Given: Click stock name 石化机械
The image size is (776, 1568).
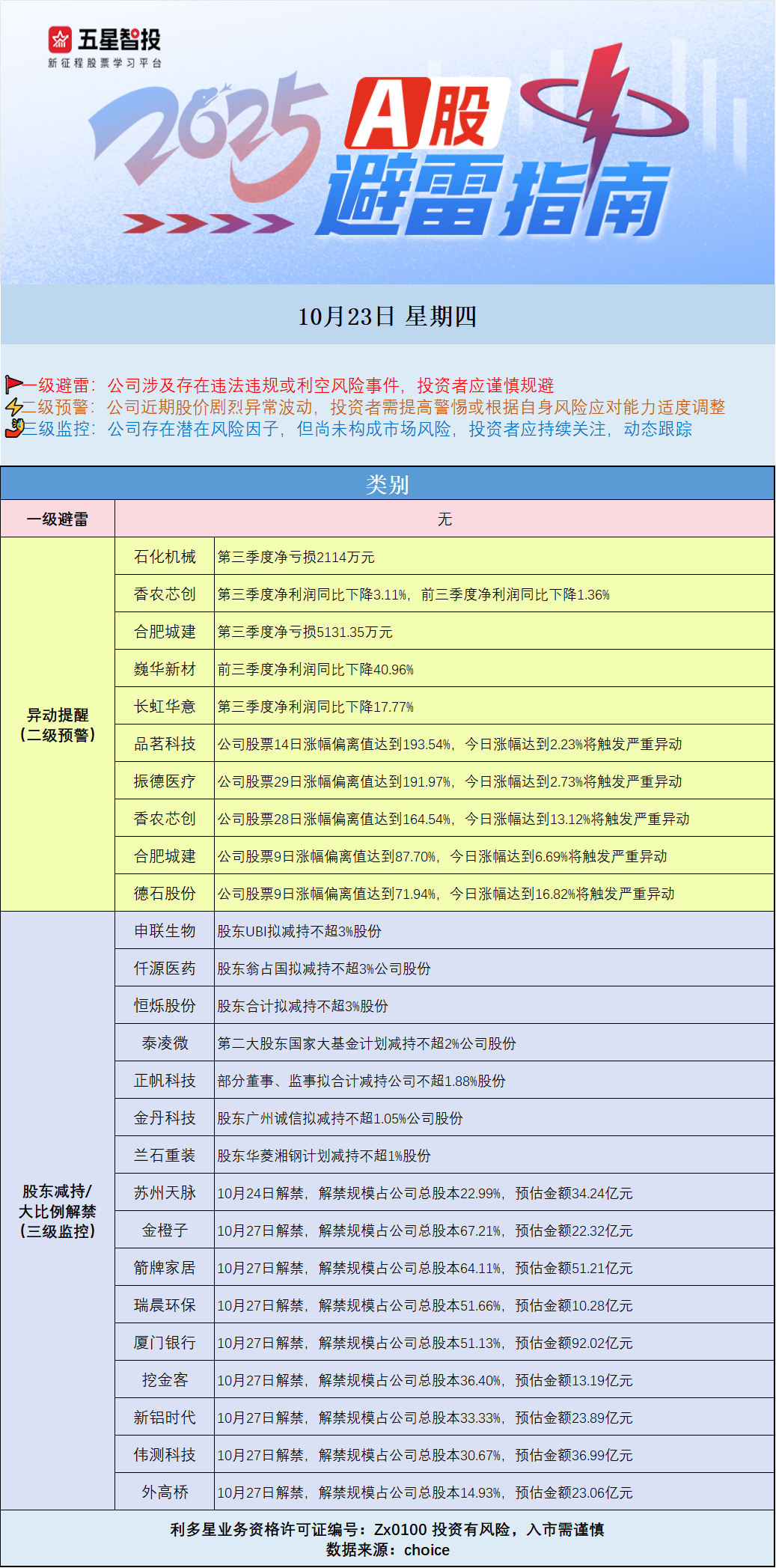Looking at the screenshot, I should (165, 556).
